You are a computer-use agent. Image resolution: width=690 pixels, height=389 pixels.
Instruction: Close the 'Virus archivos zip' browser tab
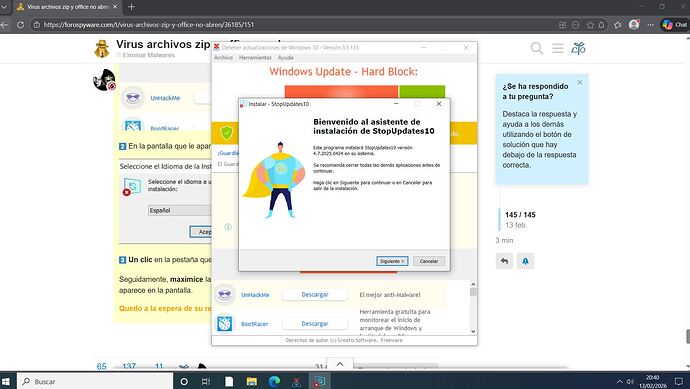pos(115,7)
